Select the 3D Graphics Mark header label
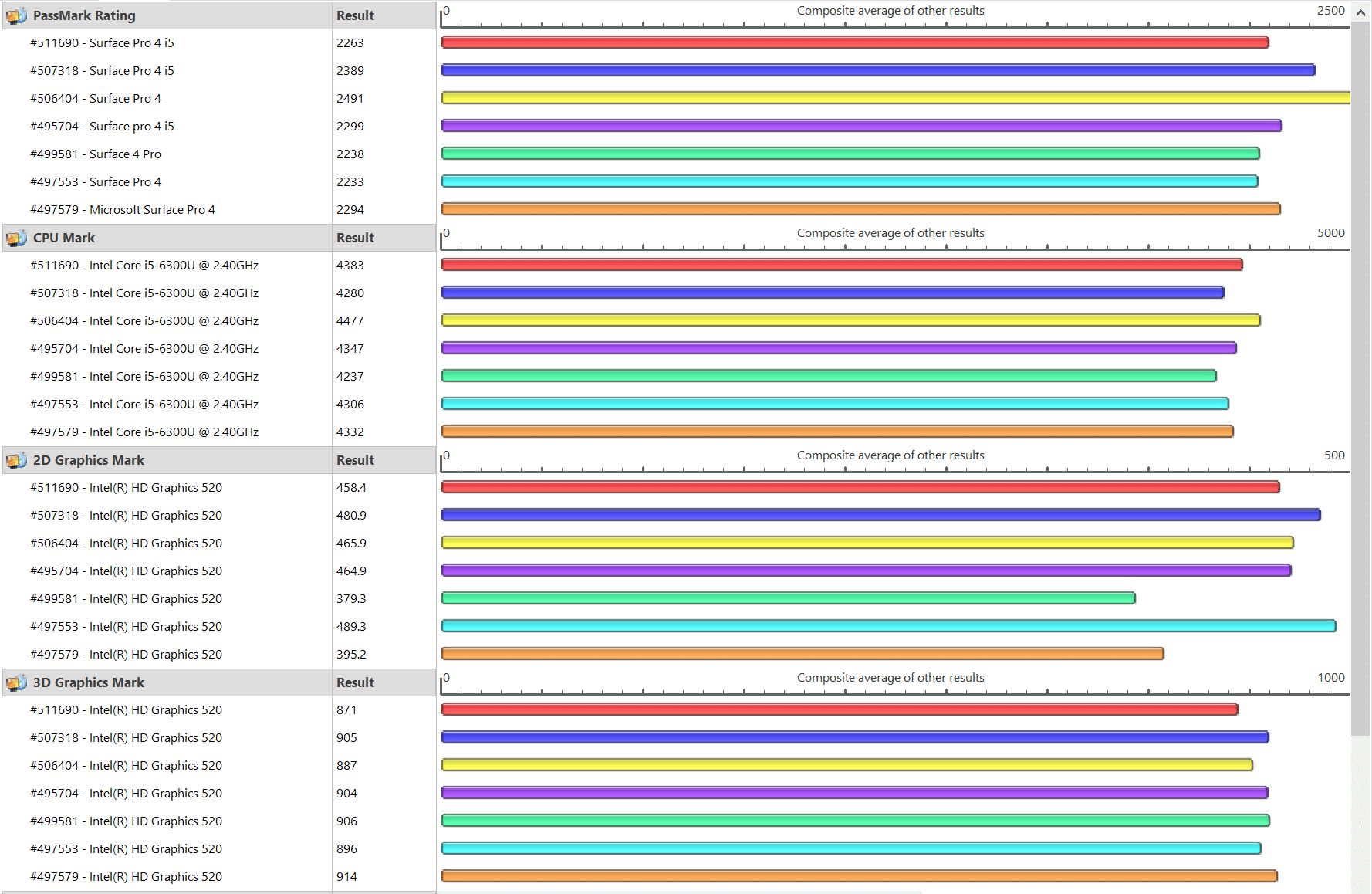The image size is (1372, 894). (89, 682)
